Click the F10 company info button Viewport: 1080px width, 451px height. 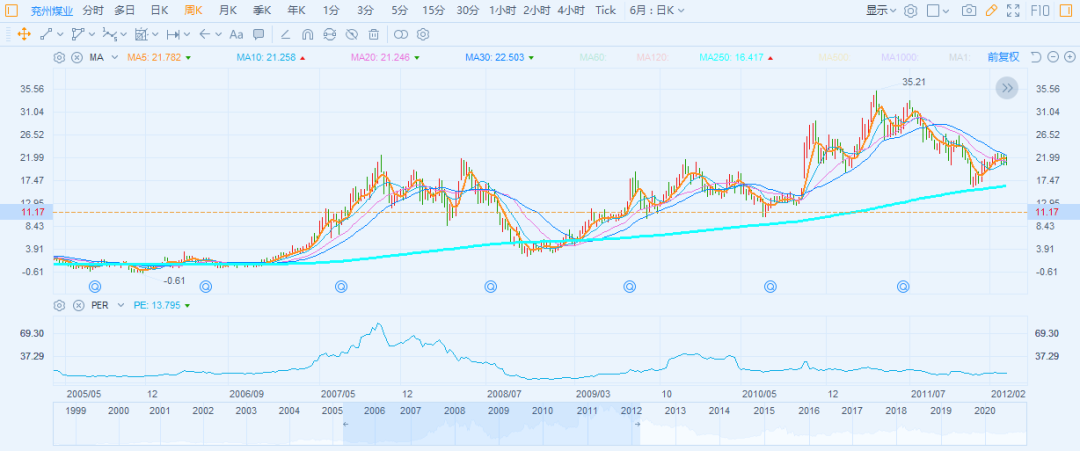(1040, 10)
